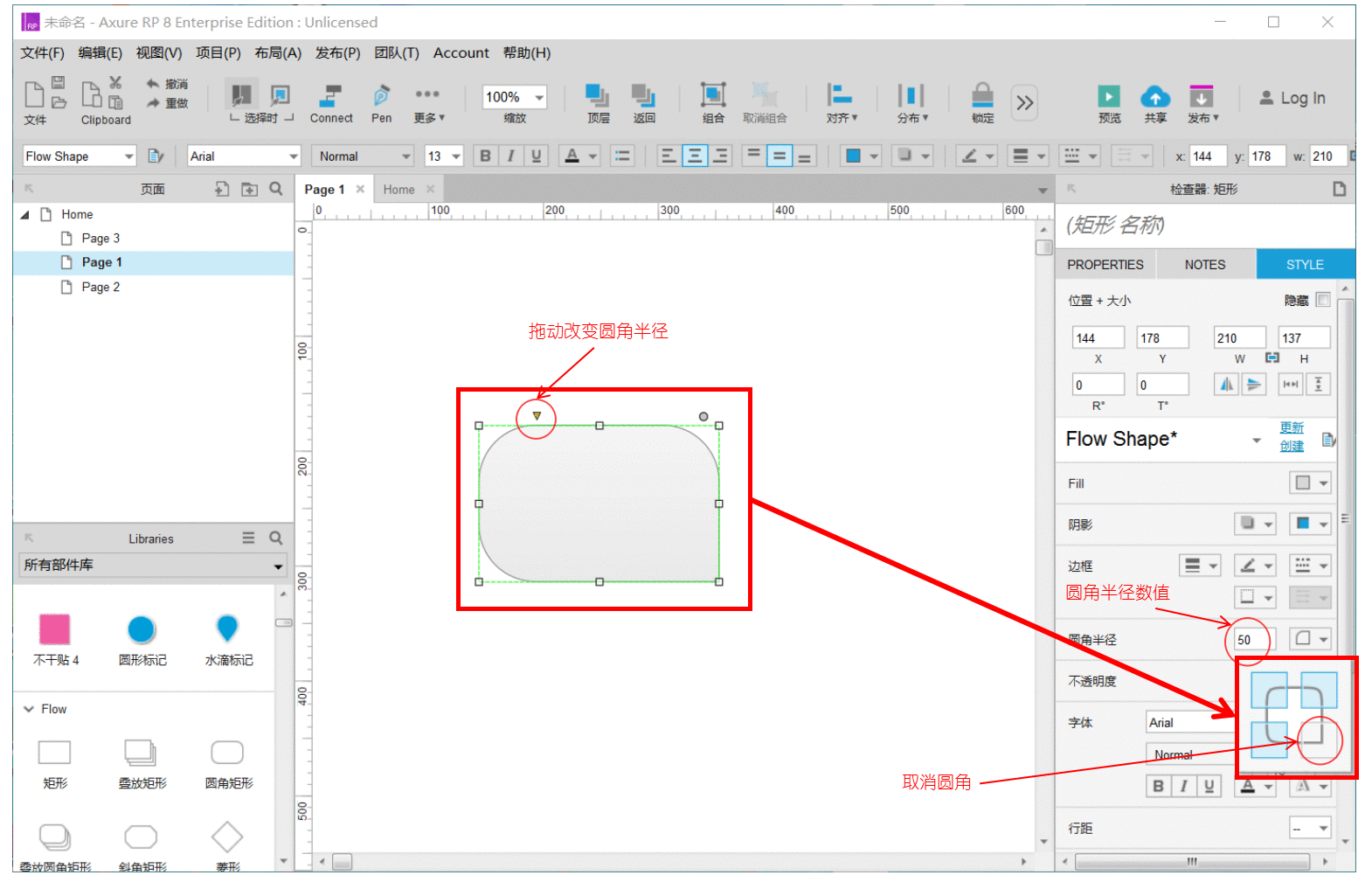Click the 更新 (update) style link

coord(1292,427)
